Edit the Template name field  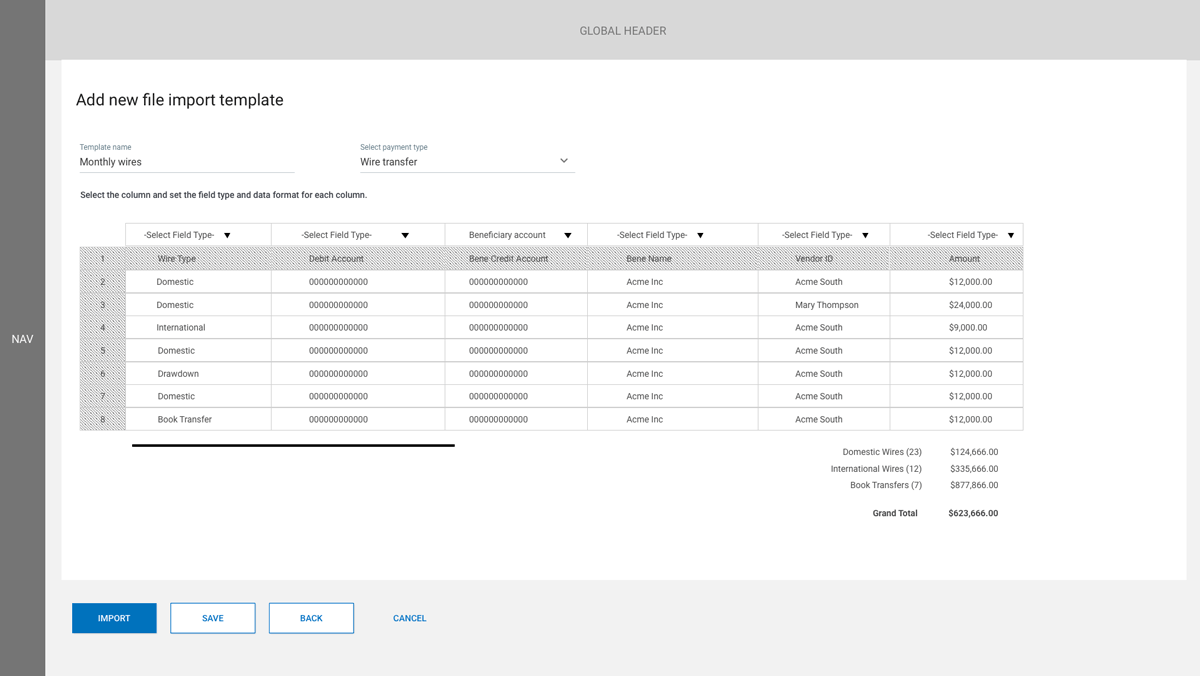point(187,162)
